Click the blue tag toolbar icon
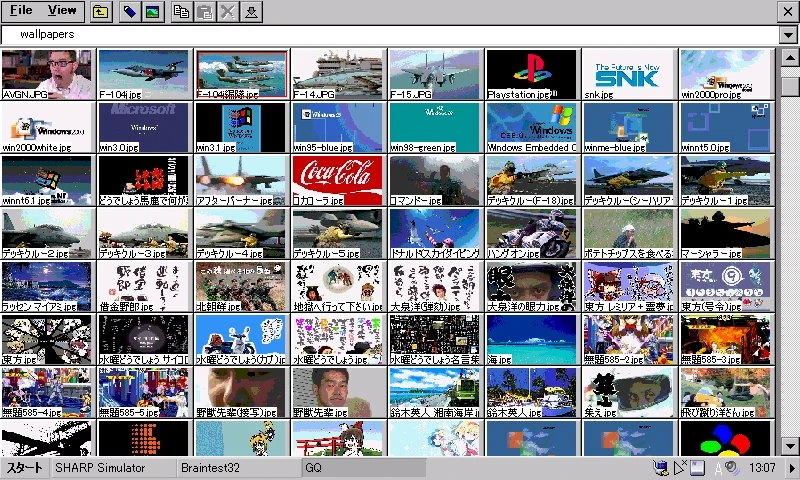Screen dimensions: 800x480 click(x=130, y=11)
